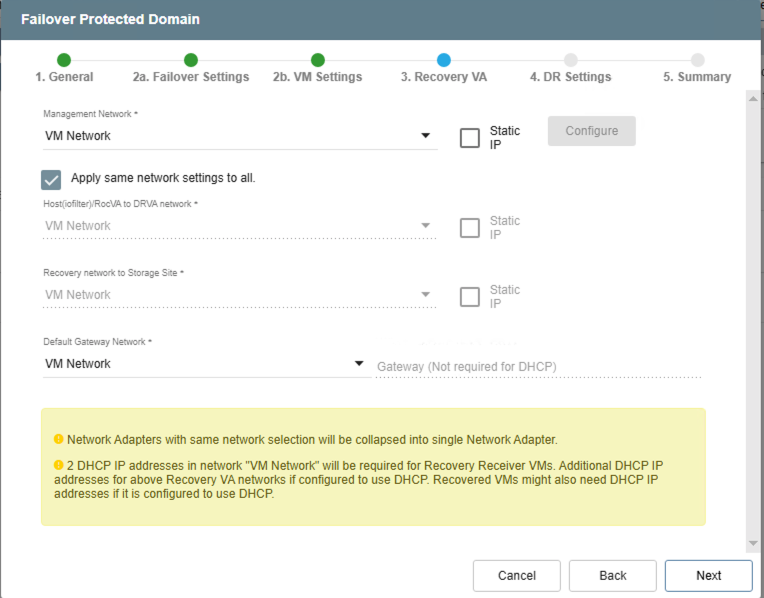Click the vertical scrollbar down arrow

pyautogui.click(x=753, y=543)
